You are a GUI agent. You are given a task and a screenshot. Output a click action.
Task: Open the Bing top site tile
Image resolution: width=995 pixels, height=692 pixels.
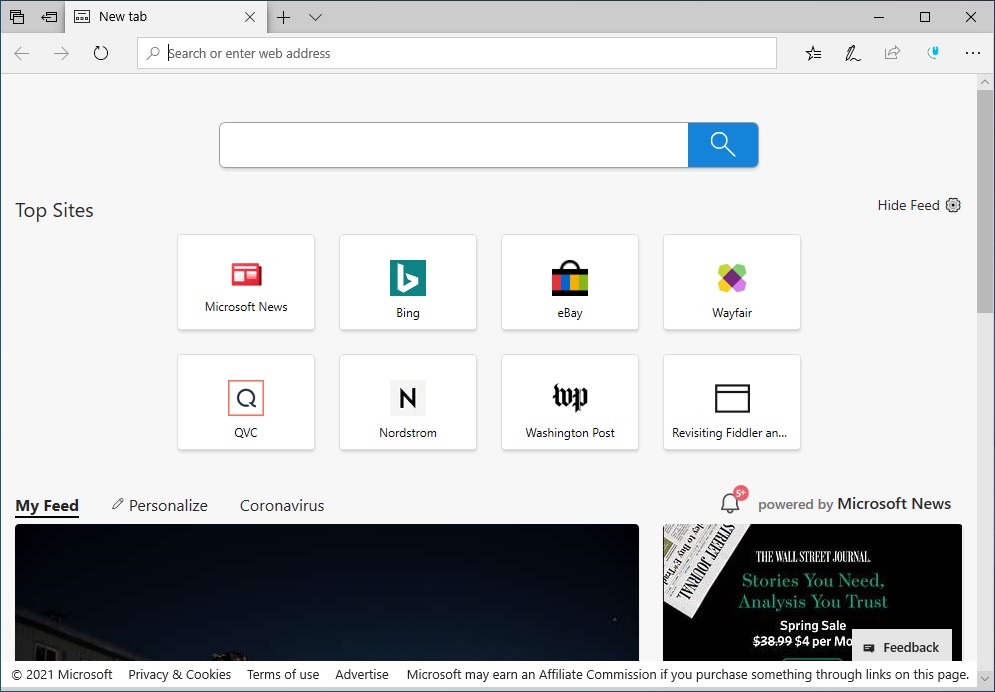[408, 282]
